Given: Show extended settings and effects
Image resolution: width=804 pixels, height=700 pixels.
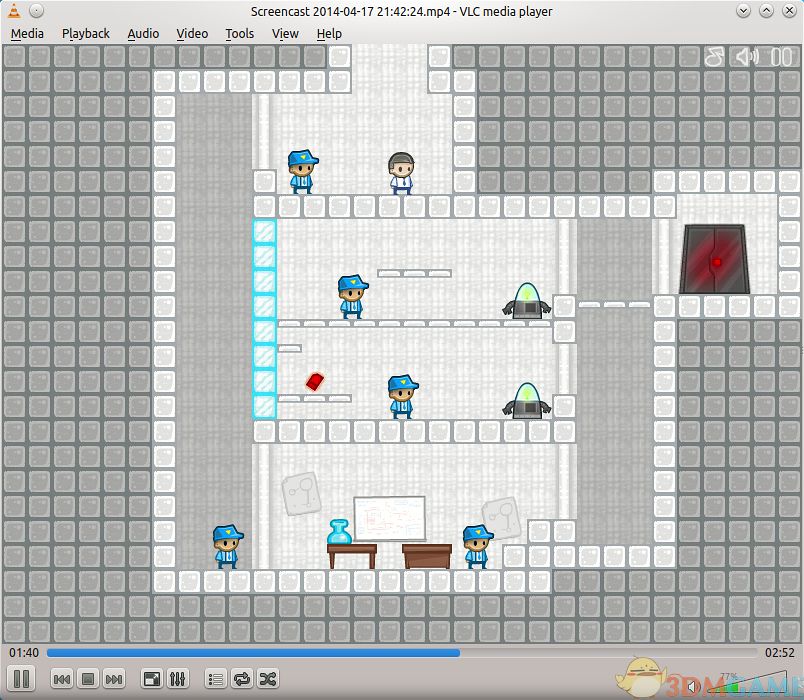Looking at the screenshot, I should (178, 680).
